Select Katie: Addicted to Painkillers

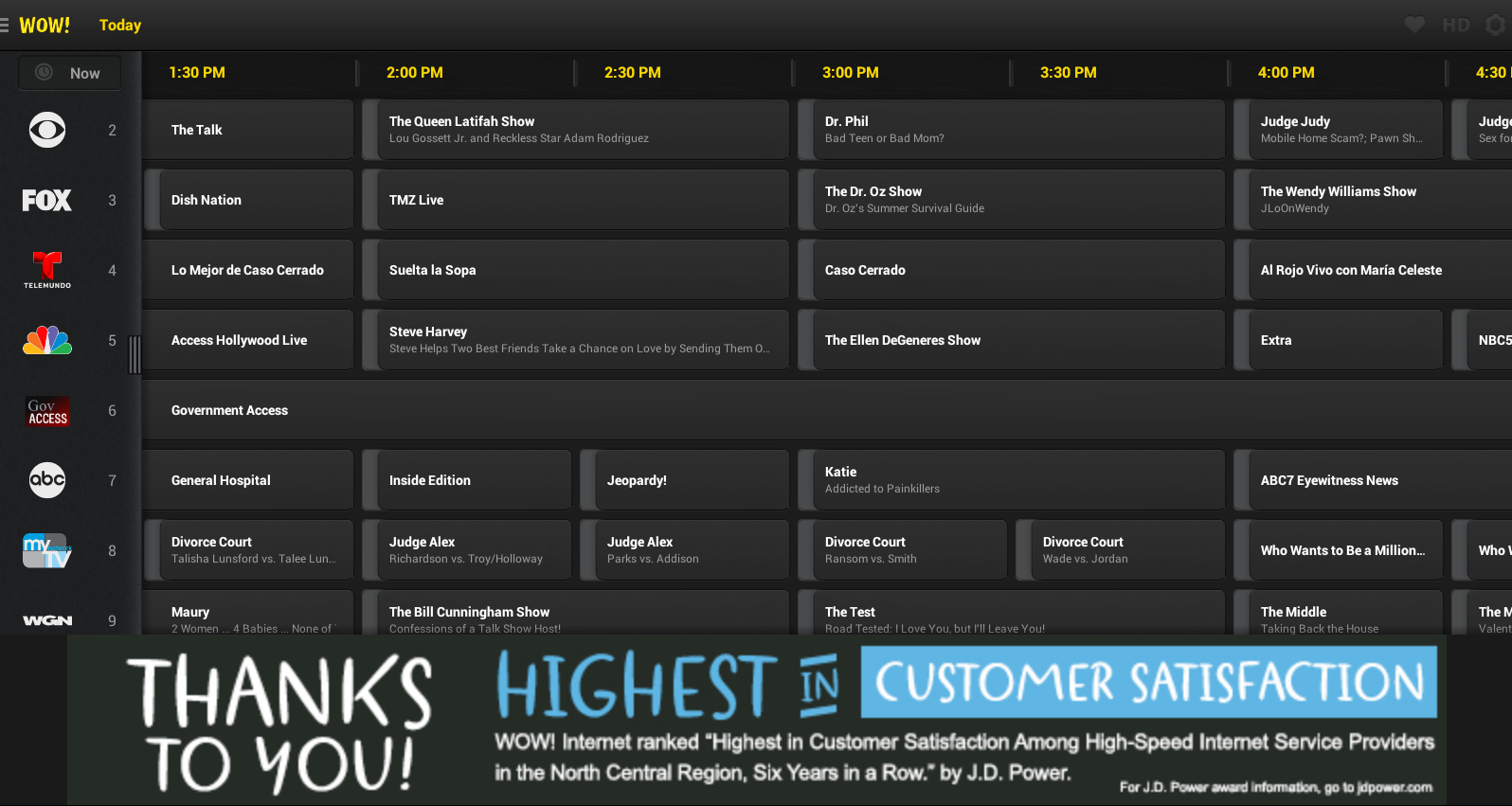pyautogui.click(x=1012, y=480)
